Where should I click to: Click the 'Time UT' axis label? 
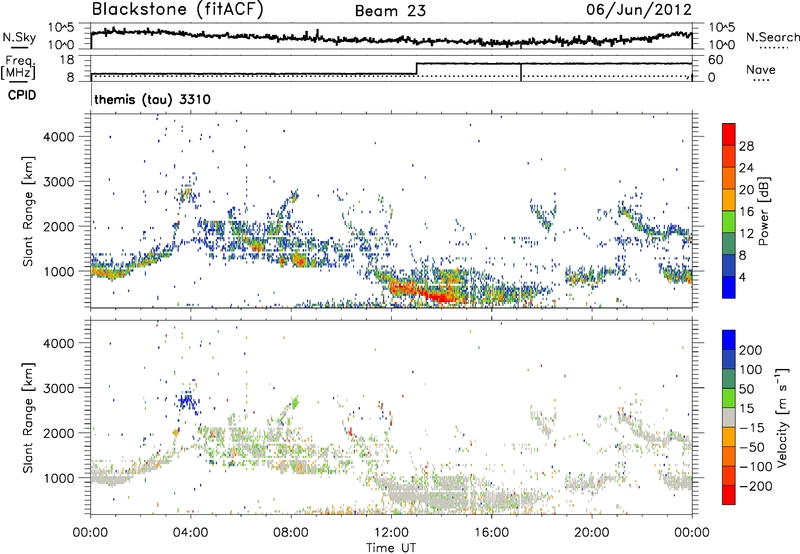coord(391,548)
